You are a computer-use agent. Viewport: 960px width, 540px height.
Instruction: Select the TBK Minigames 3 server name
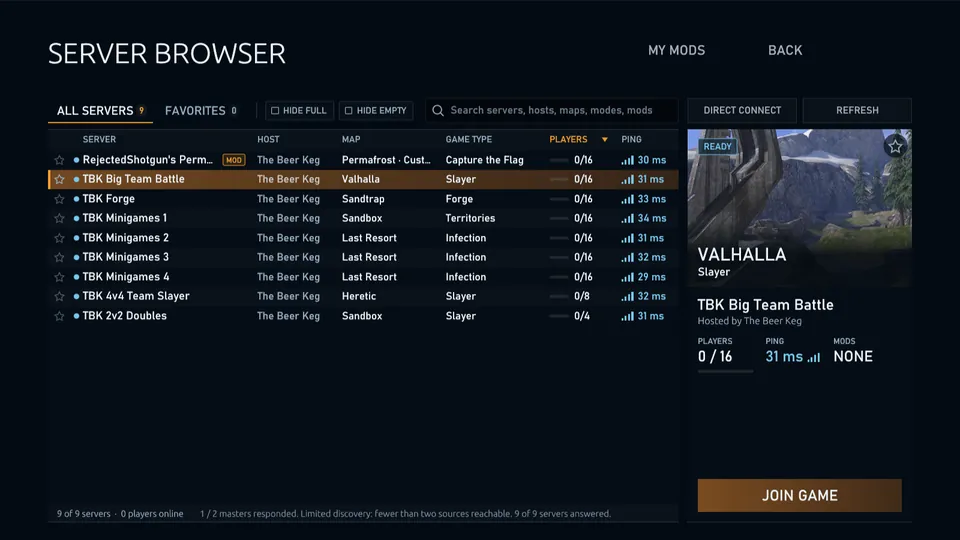[x=126, y=257]
